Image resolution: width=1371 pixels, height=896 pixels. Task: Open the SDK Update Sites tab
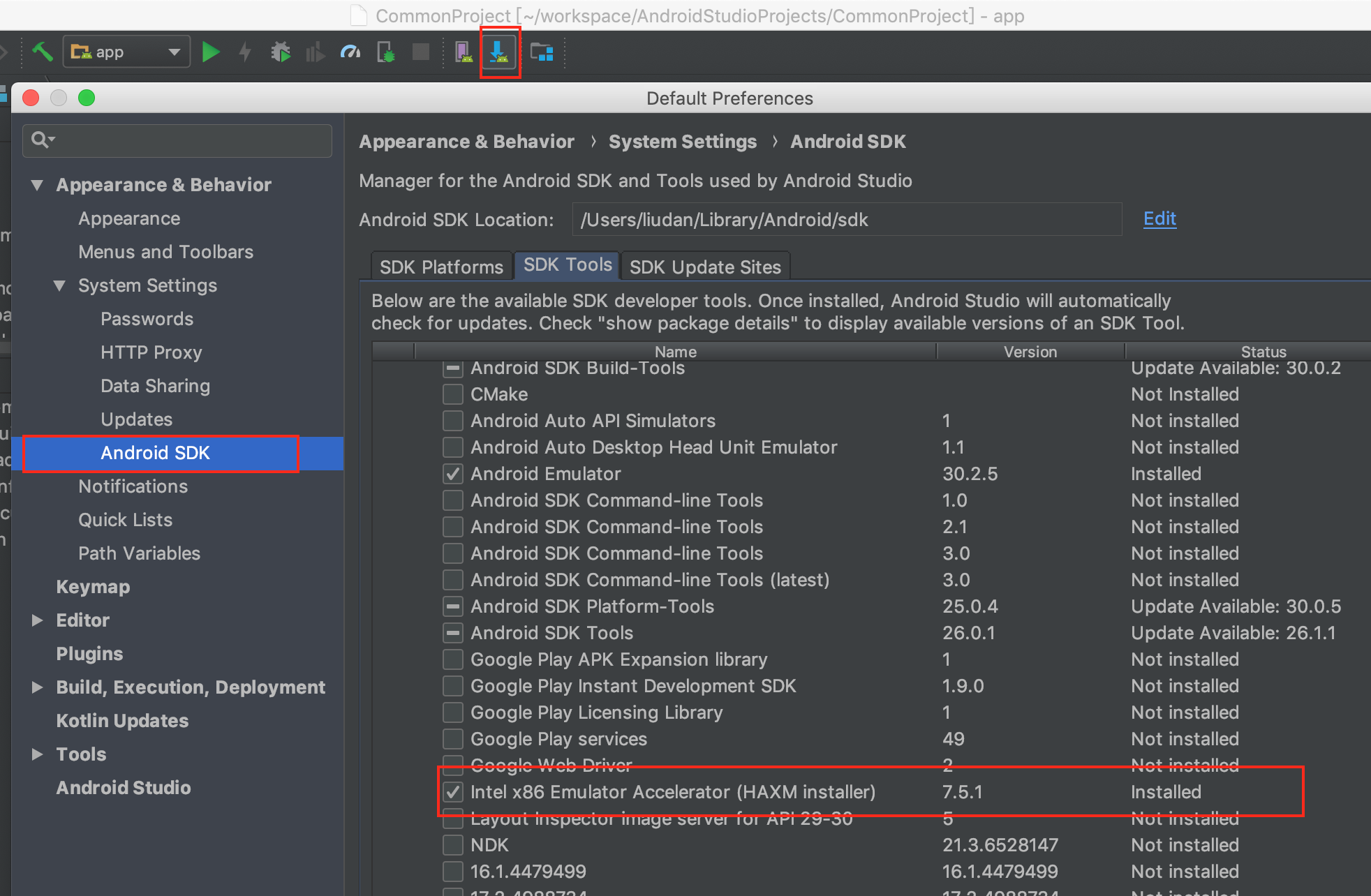[x=704, y=267]
